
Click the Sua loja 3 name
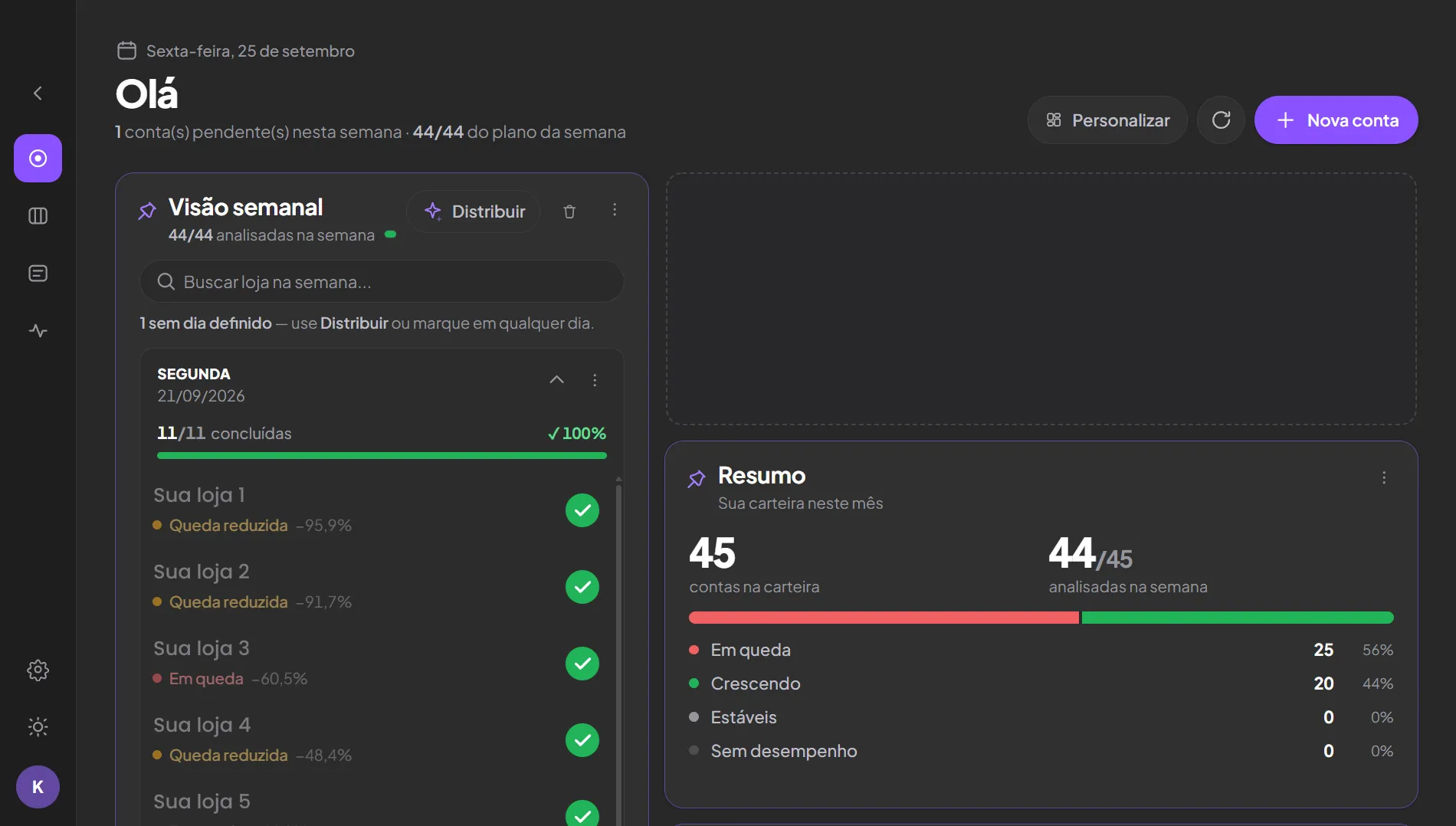click(x=202, y=648)
